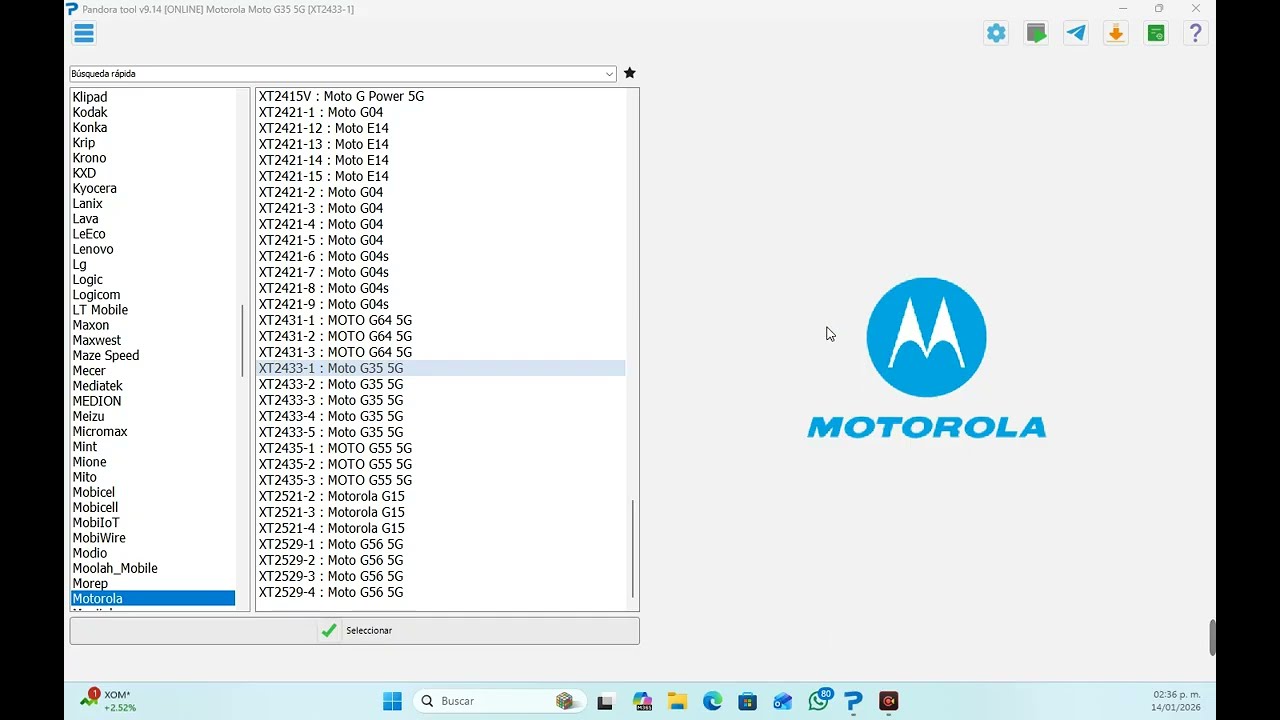Select LT Mobile brand
The image size is (1280, 720).
(100, 310)
